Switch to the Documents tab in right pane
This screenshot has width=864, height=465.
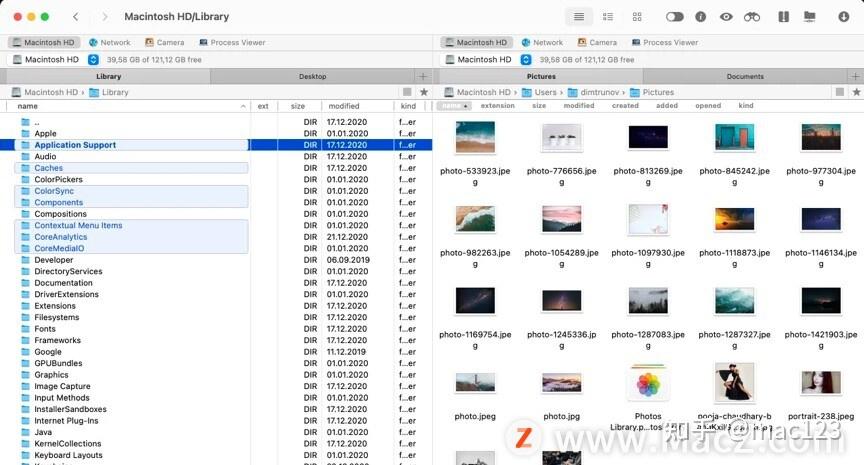[x=745, y=77]
